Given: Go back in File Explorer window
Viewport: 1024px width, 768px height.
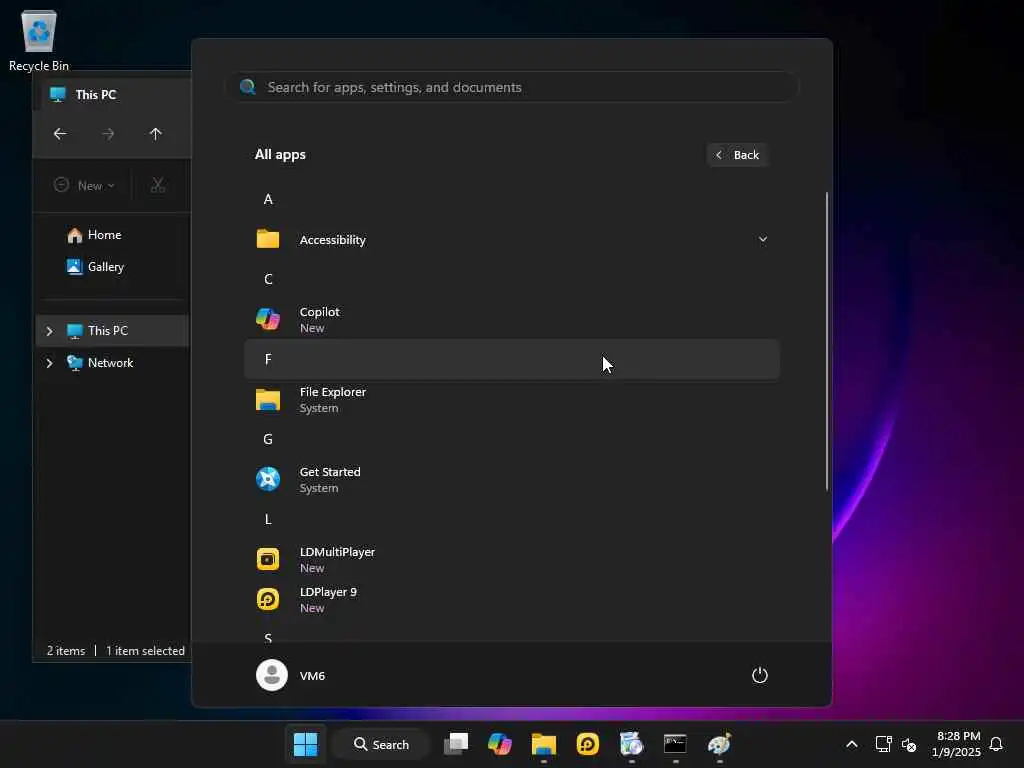Looking at the screenshot, I should tap(60, 134).
